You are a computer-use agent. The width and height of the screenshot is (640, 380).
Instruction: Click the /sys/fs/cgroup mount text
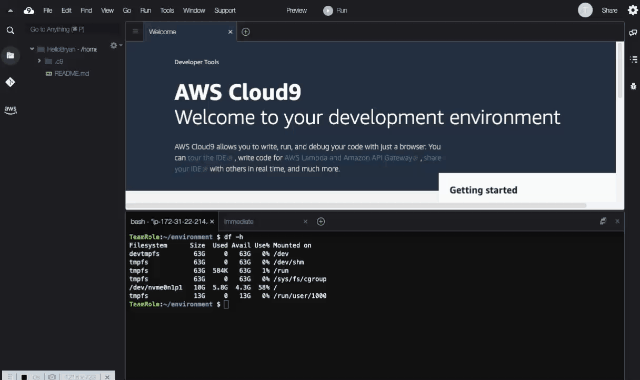300,279
